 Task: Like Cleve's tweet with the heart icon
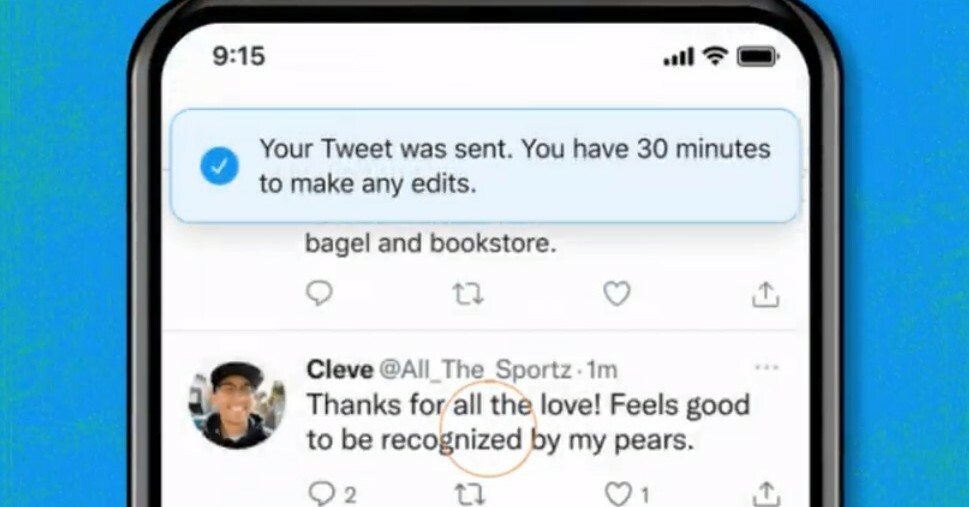627,495
